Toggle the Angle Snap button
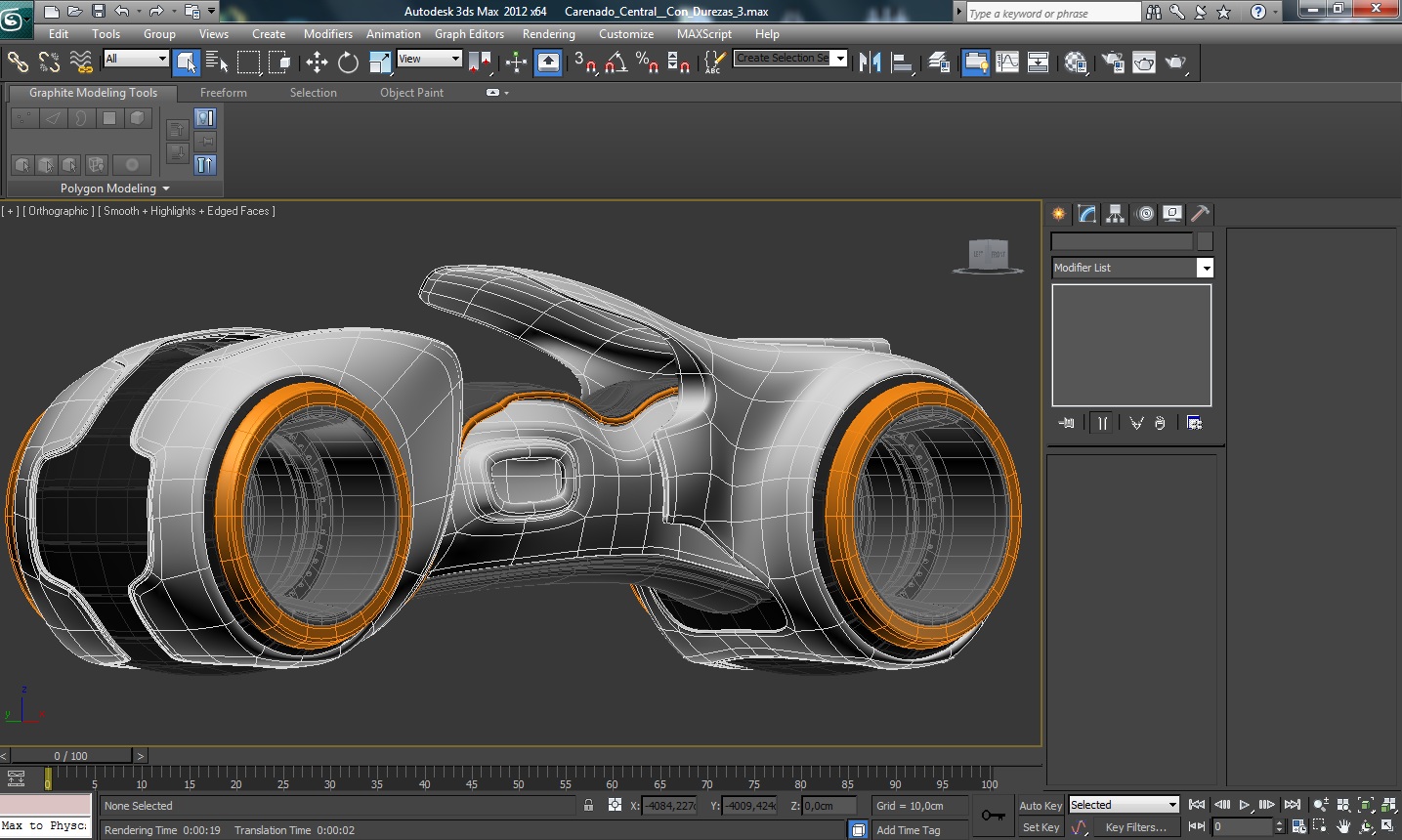 pos(616,63)
